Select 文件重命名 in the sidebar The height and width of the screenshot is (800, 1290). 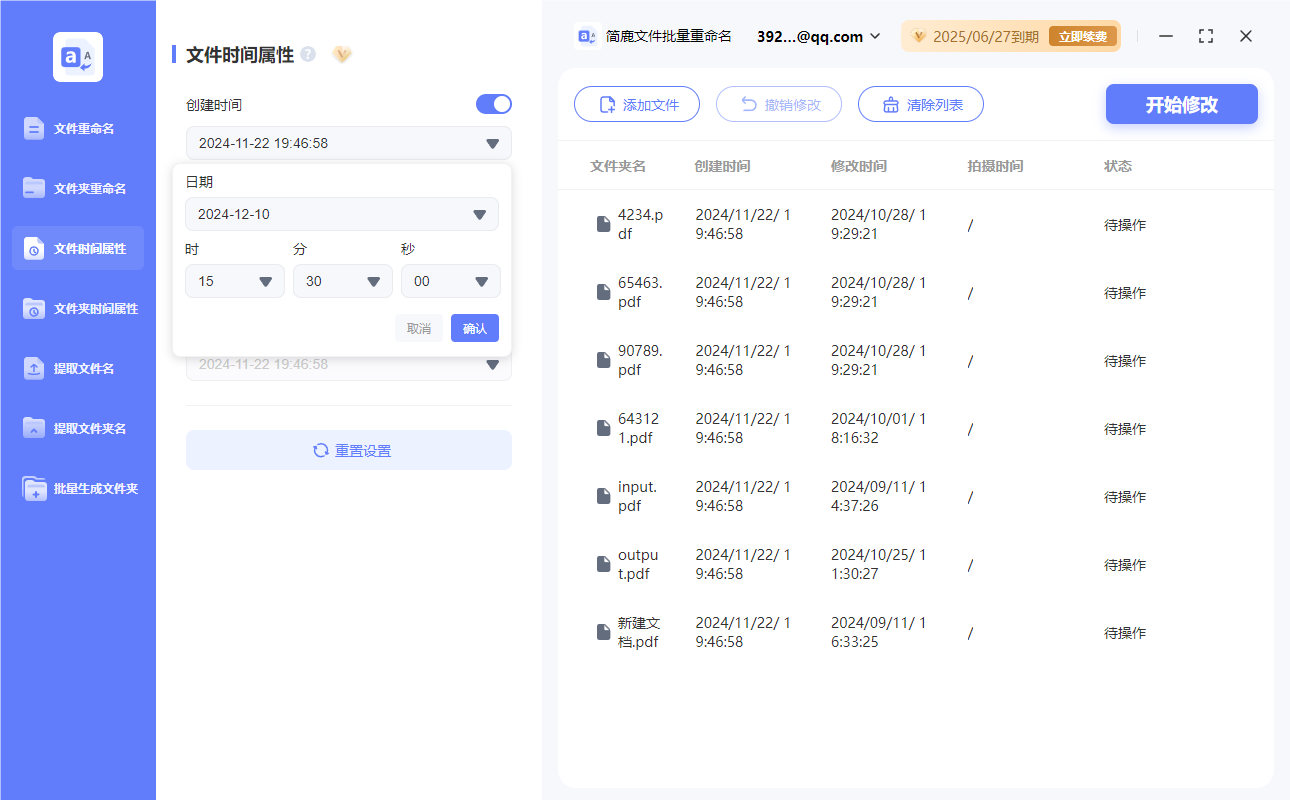click(77, 128)
